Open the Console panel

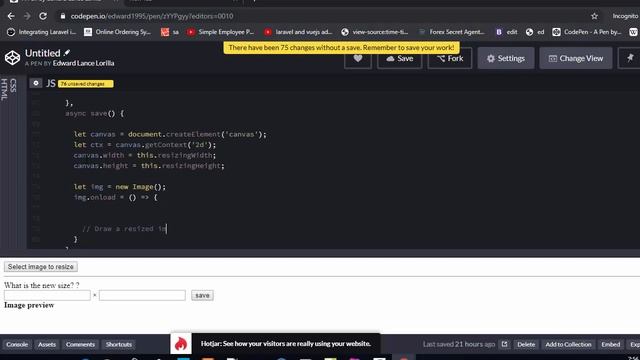(17, 344)
